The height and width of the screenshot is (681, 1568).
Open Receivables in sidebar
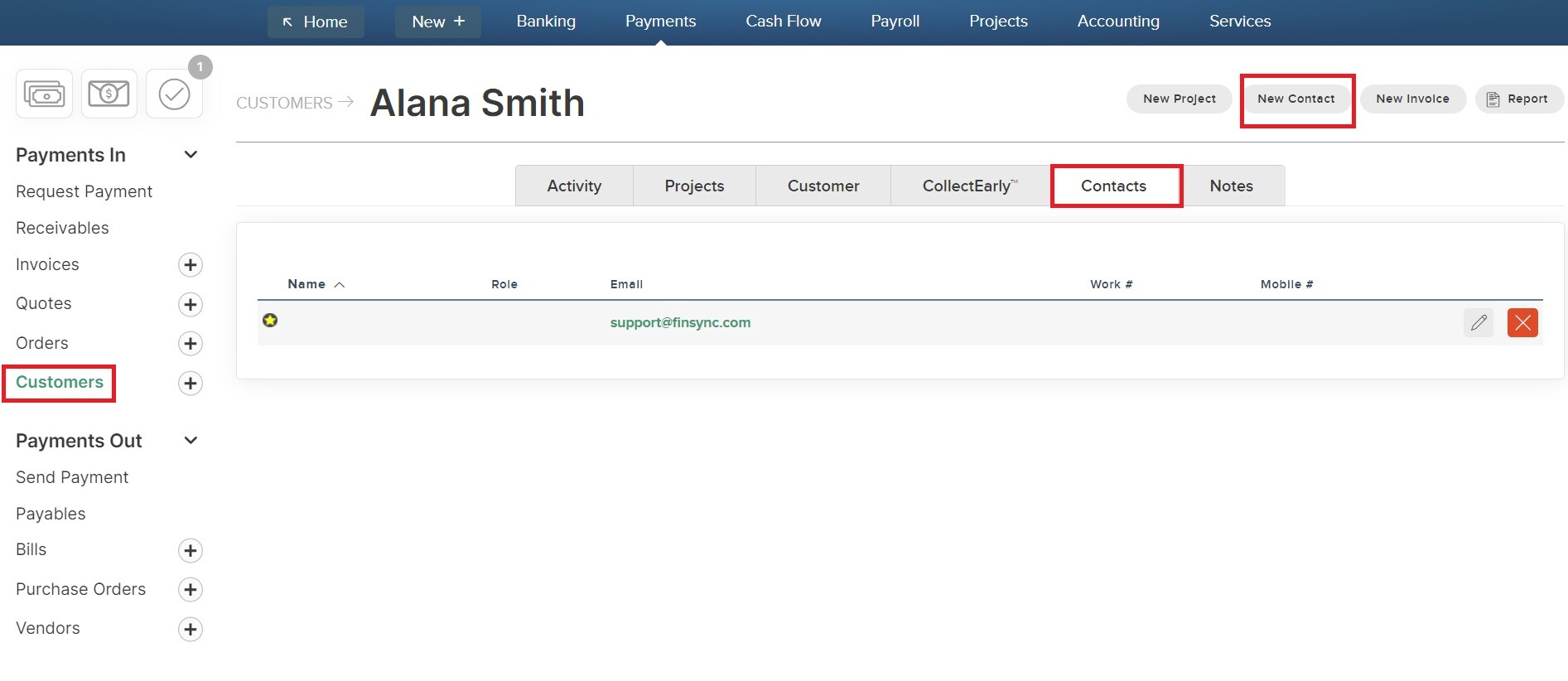[x=62, y=228]
